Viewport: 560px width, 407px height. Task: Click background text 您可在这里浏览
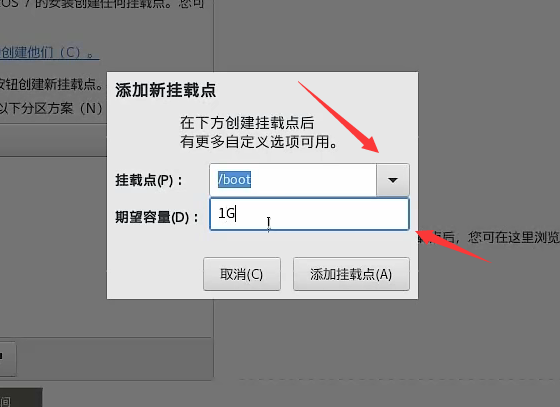tap(514, 237)
